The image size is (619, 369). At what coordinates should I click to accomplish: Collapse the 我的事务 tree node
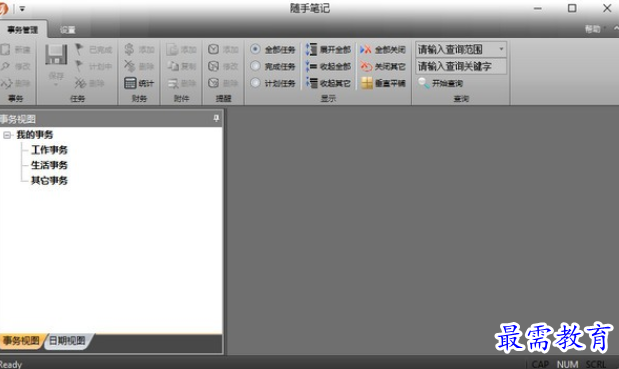click(7, 135)
